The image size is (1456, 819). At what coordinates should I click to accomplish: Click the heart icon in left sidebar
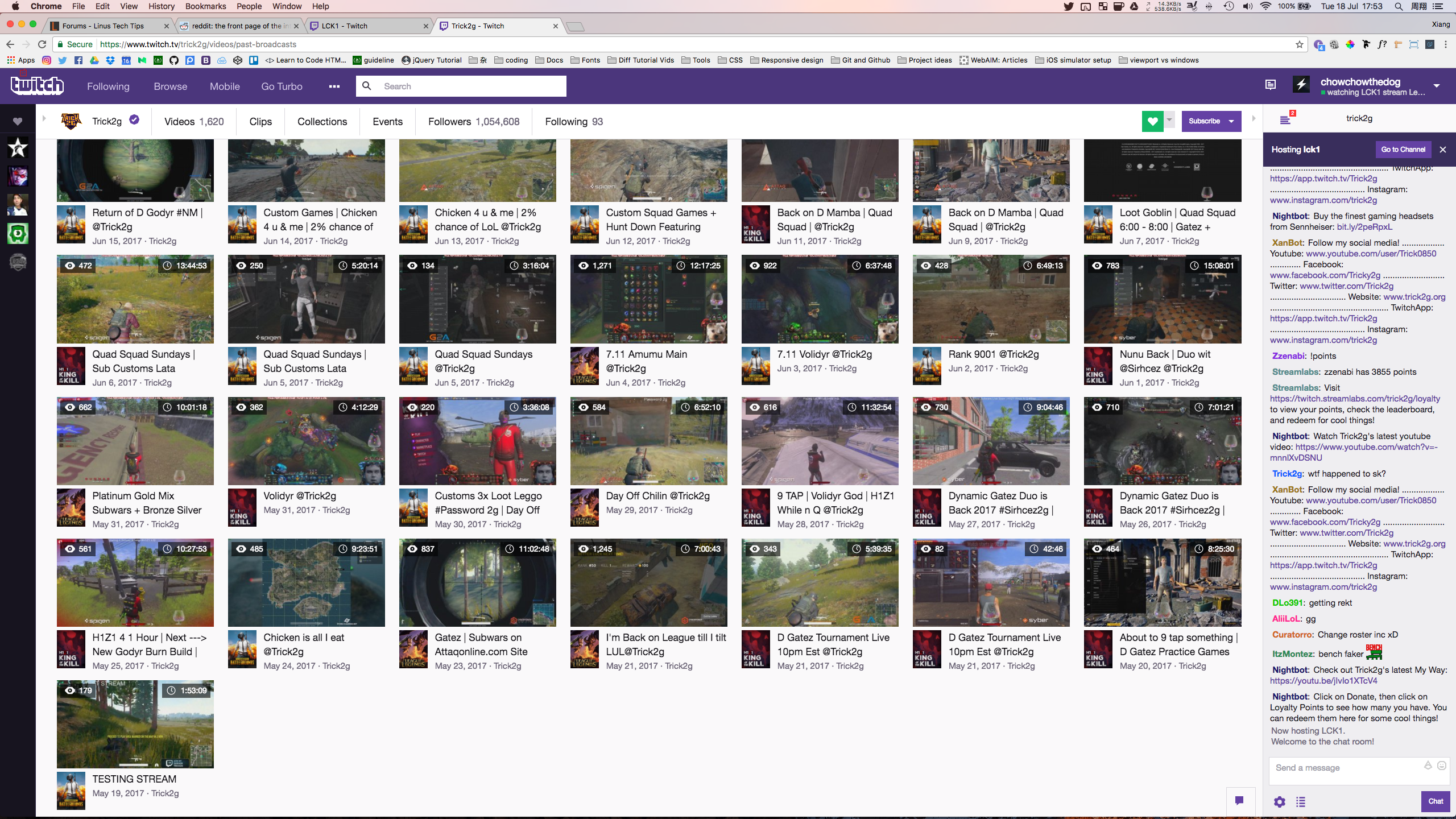point(18,121)
